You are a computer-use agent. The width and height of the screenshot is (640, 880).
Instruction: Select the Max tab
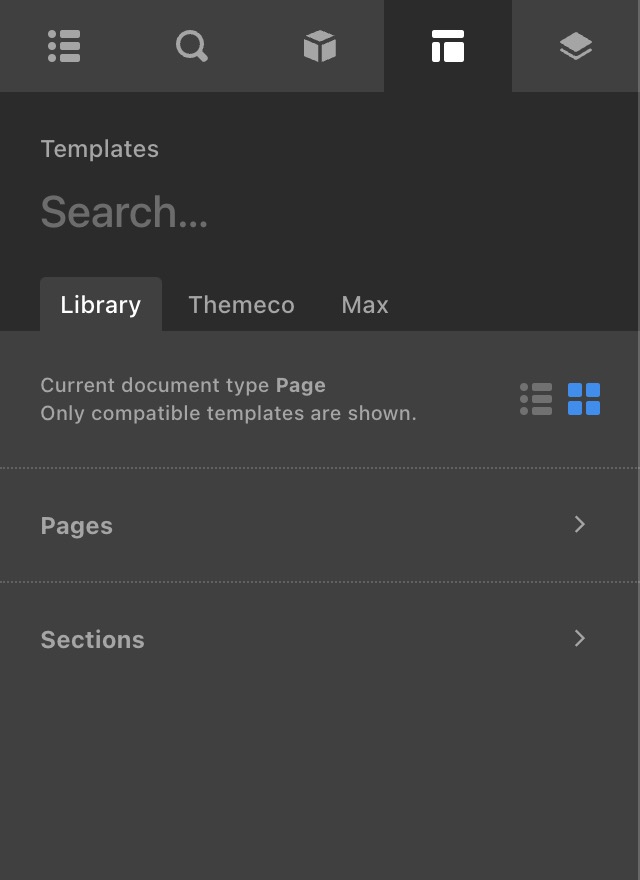click(365, 305)
